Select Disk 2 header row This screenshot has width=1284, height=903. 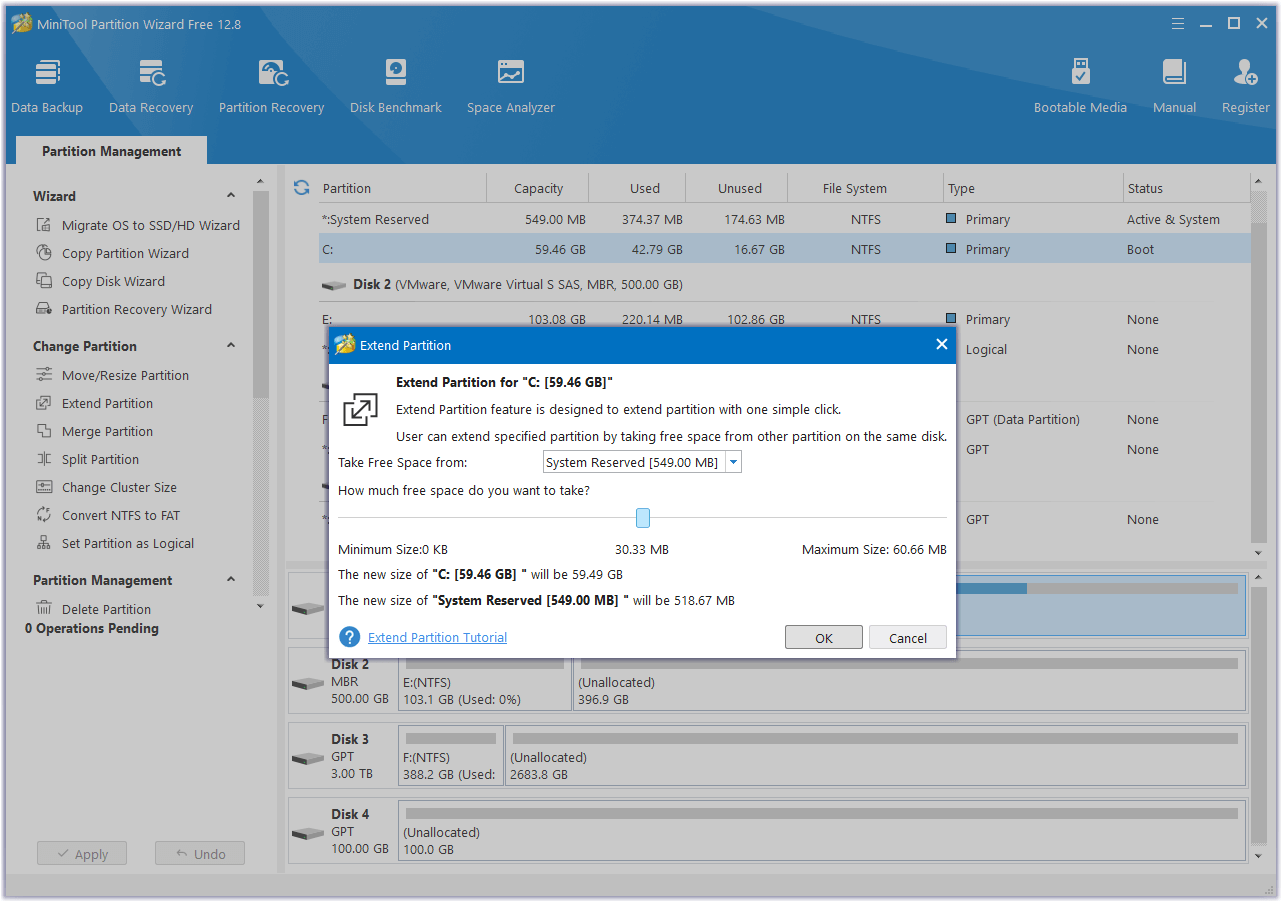pyautogui.click(x=784, y=284)
